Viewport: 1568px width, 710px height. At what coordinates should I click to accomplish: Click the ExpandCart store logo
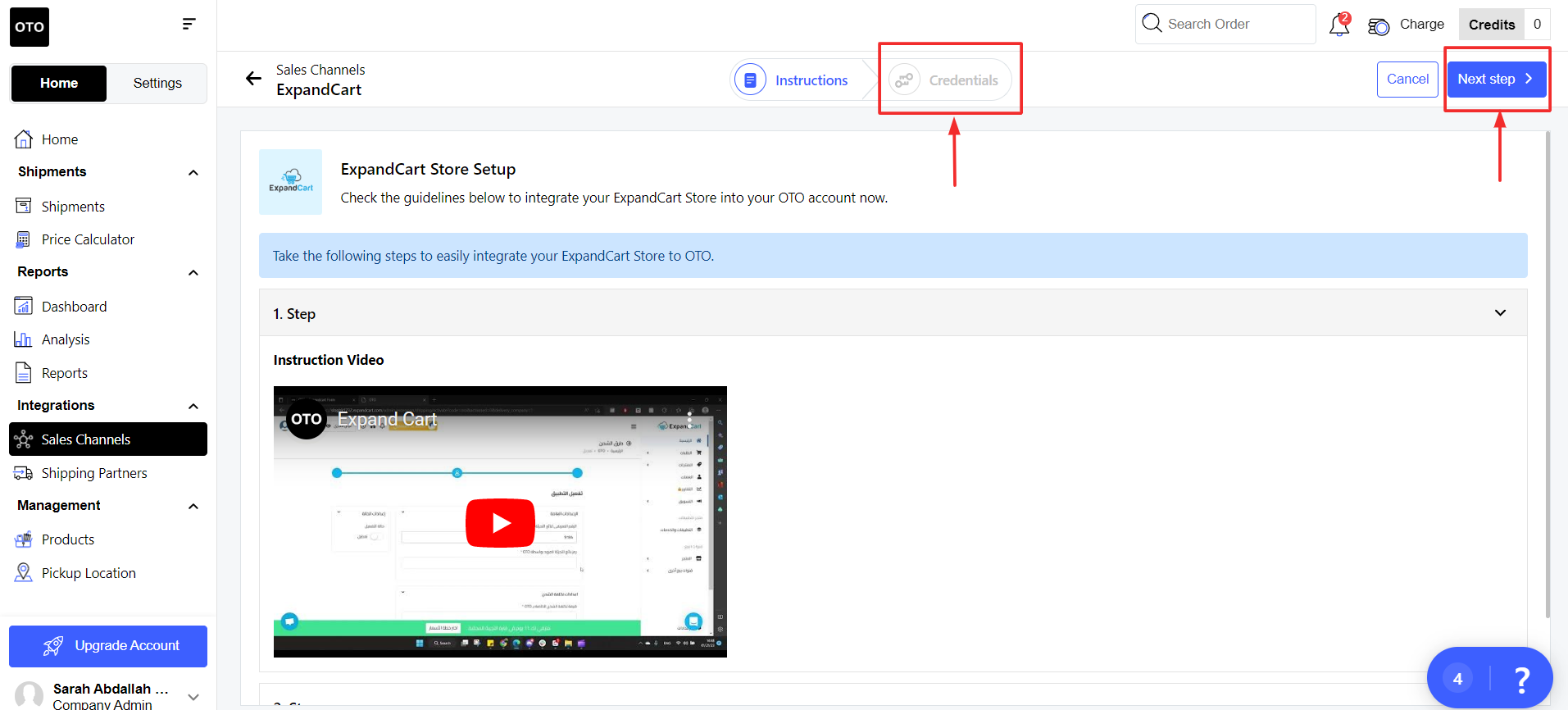(291, 182)
